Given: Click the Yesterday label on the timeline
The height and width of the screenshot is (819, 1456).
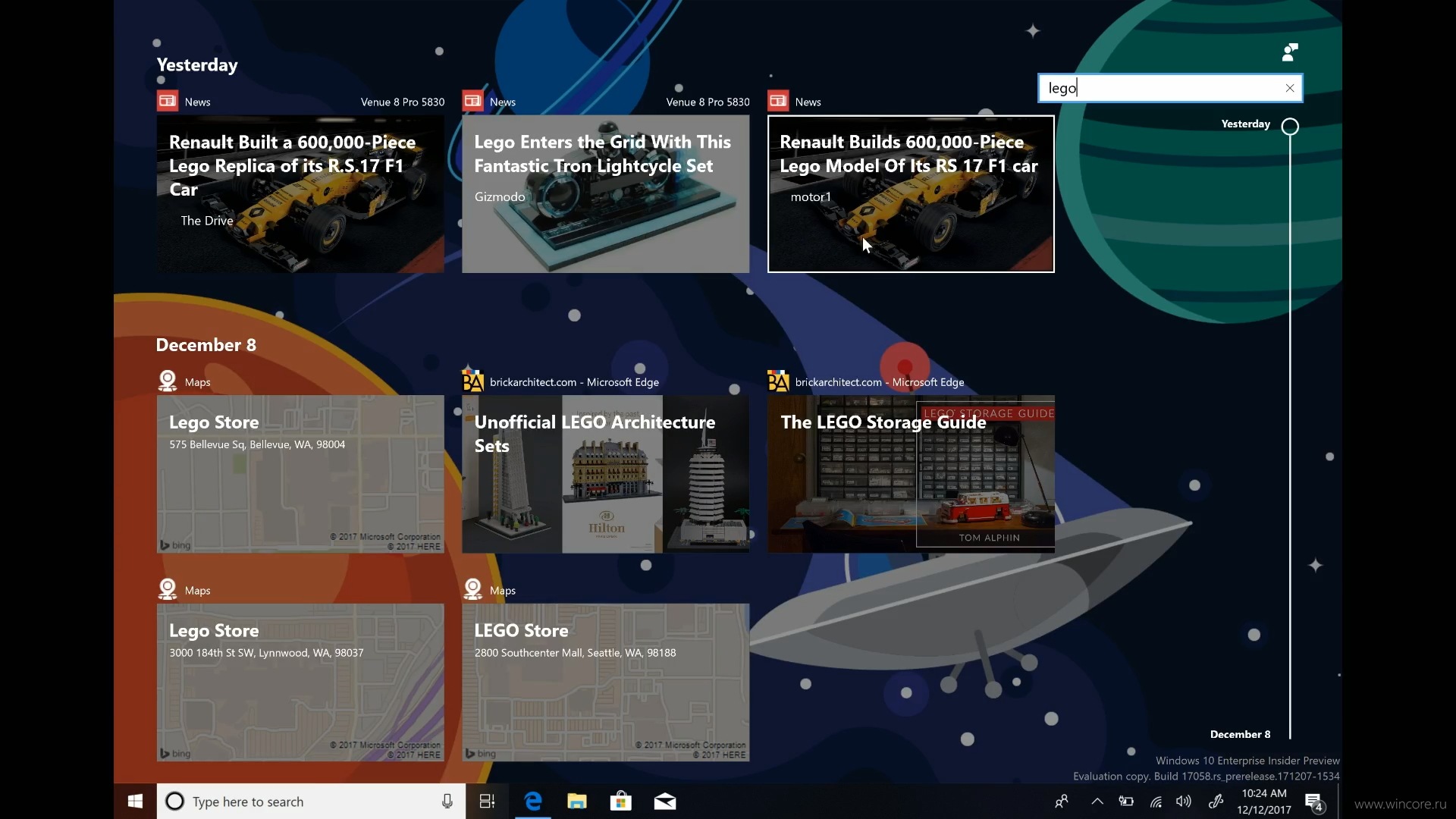Looking at the screenshot, I should (1245, 124).
